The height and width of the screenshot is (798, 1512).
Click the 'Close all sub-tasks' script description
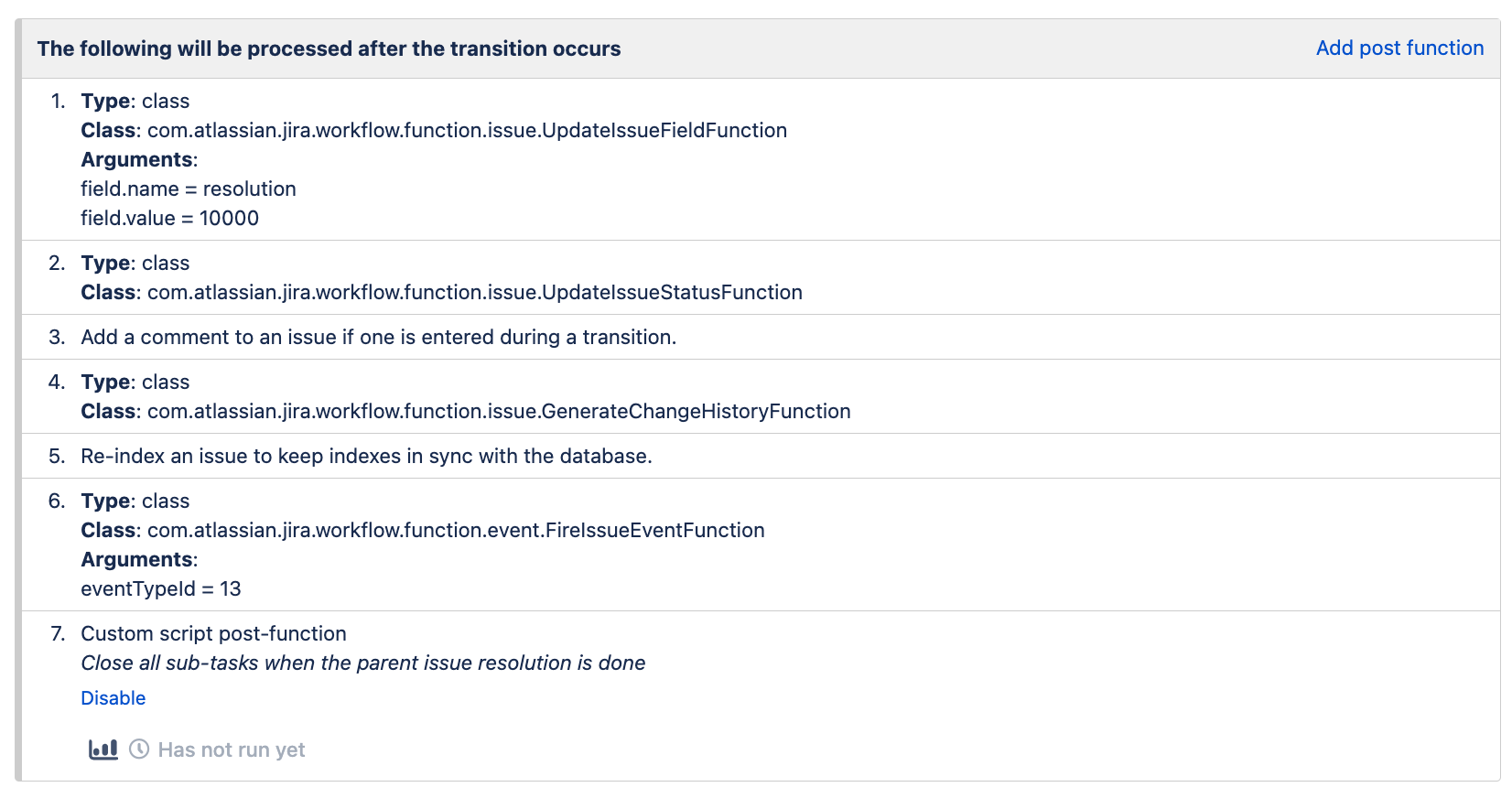[x=362, y=663]
